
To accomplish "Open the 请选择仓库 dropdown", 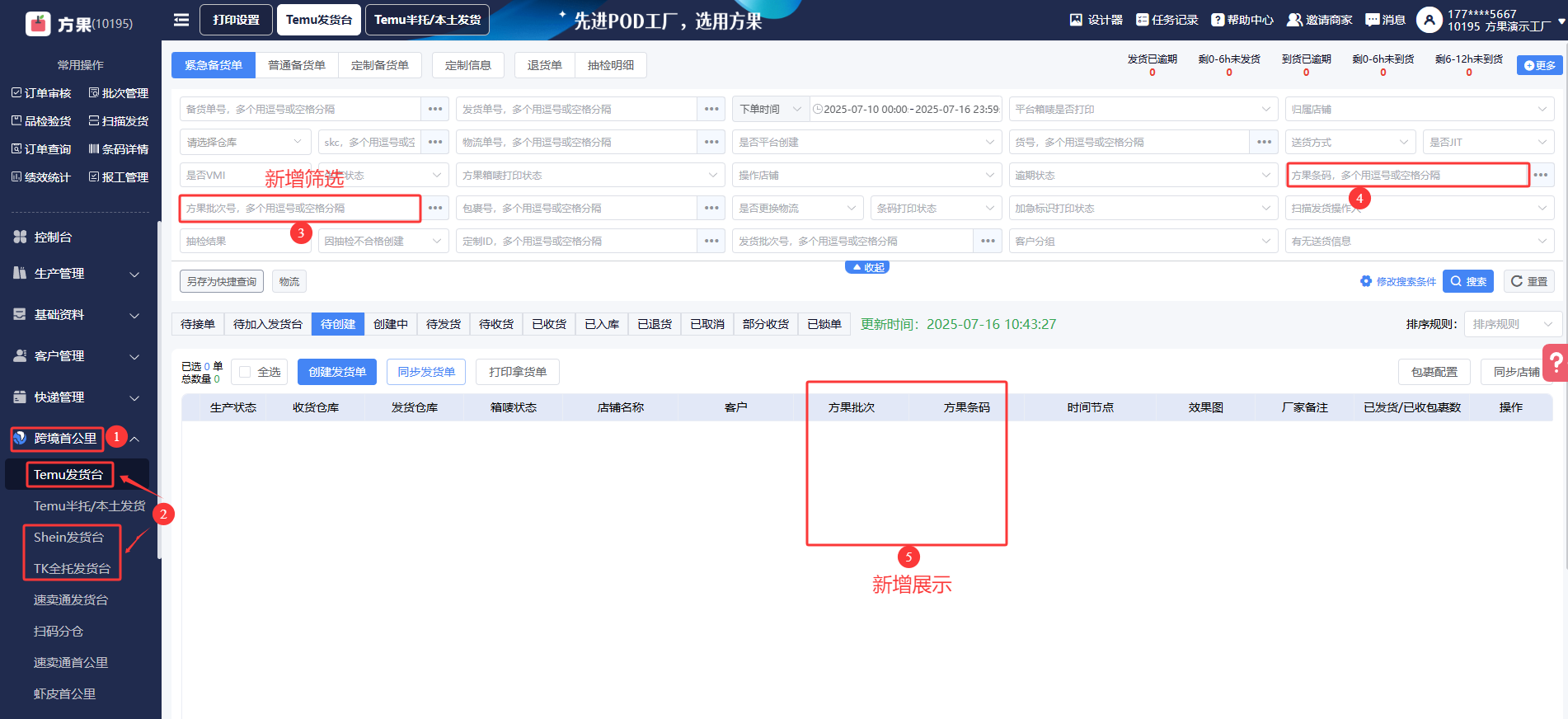I will pos(246,142).
